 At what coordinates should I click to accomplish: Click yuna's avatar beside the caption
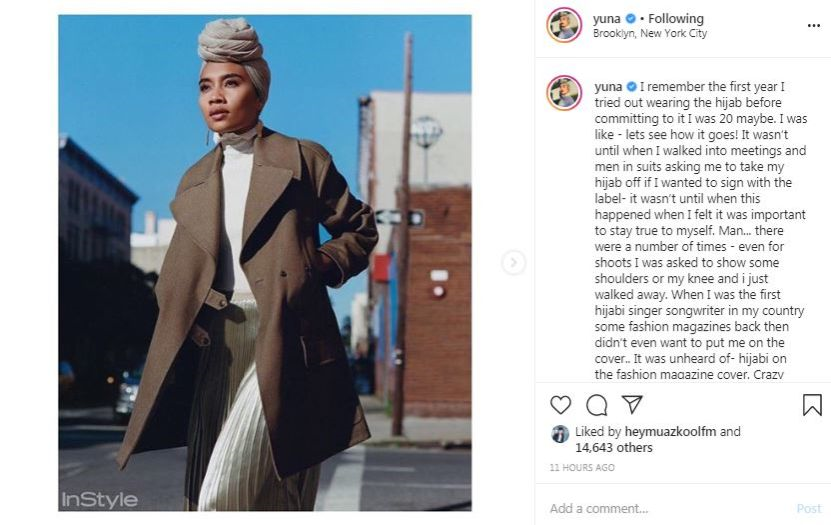pos(564,93)
